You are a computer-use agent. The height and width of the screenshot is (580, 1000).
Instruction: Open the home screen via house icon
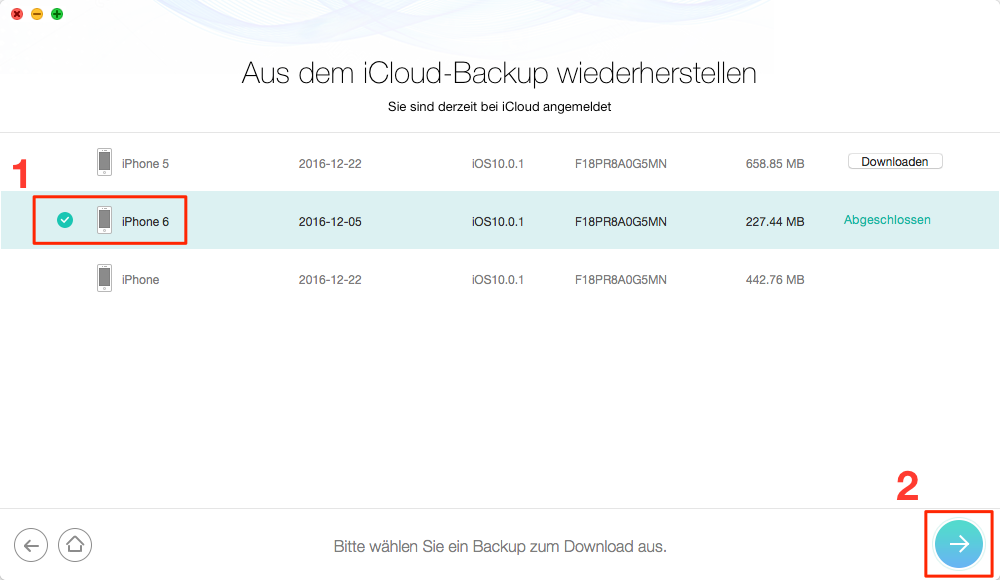point(75,545)
